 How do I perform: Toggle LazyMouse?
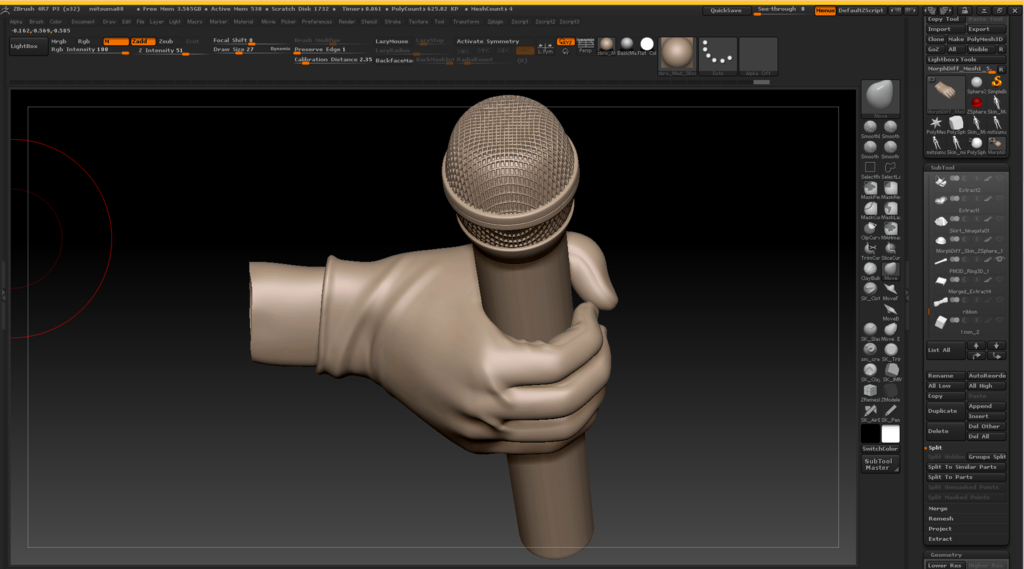point(392,41)
